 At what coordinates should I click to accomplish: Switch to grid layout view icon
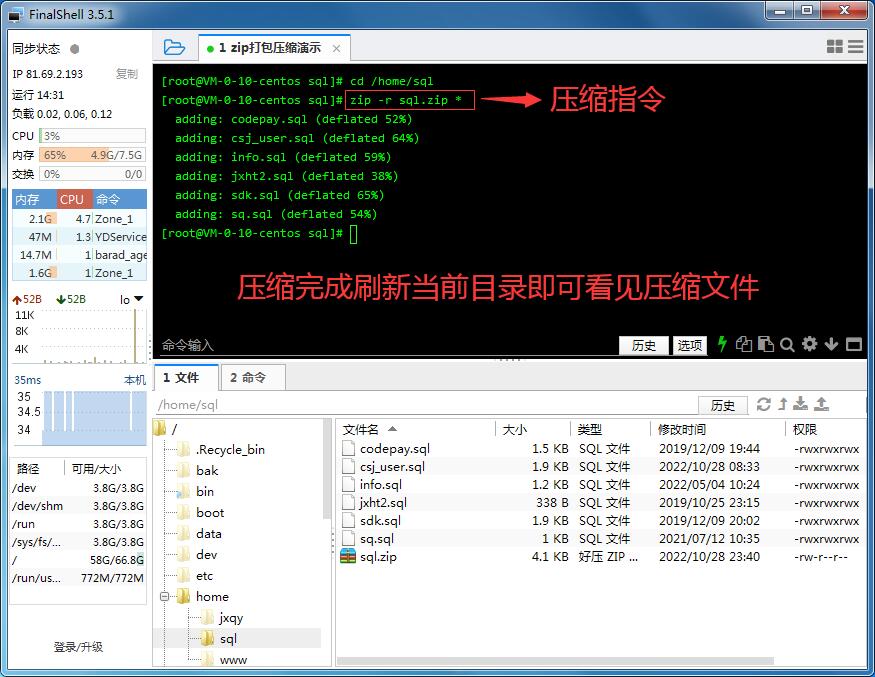tap(834, 46)
